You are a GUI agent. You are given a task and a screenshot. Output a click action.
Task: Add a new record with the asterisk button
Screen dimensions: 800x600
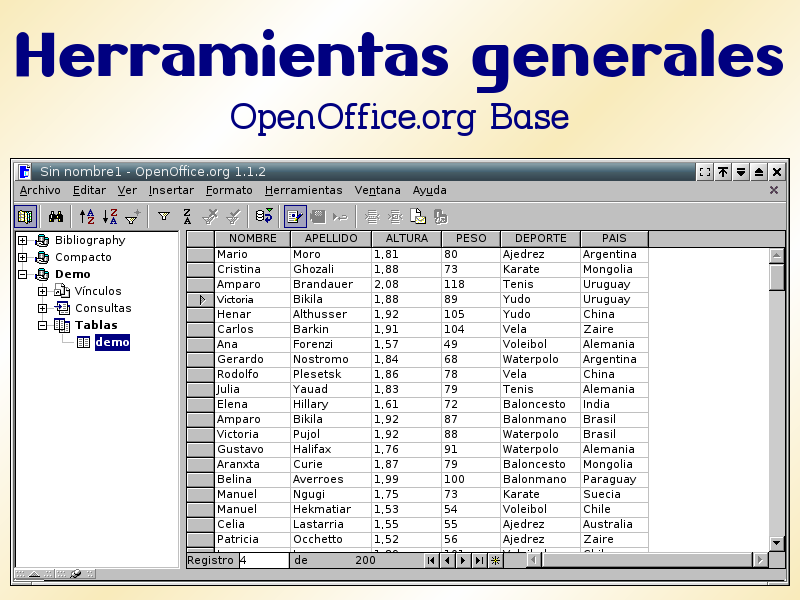(x=494, y=561)
